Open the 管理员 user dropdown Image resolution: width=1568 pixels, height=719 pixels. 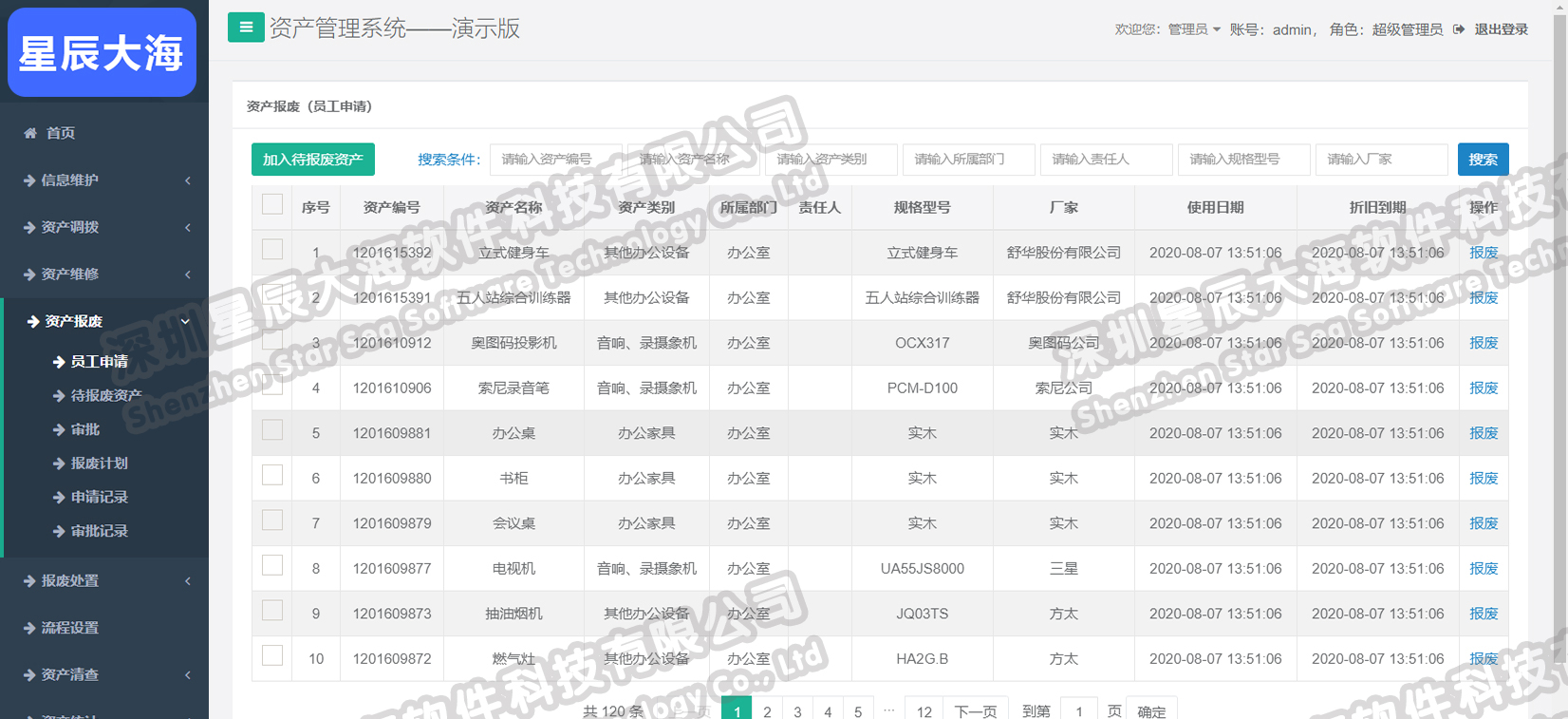coord(1193,29)
